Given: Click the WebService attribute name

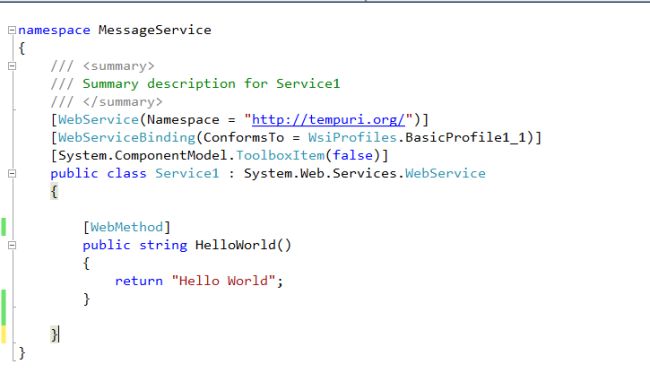Looking at the screenshot, I should 98,120.
